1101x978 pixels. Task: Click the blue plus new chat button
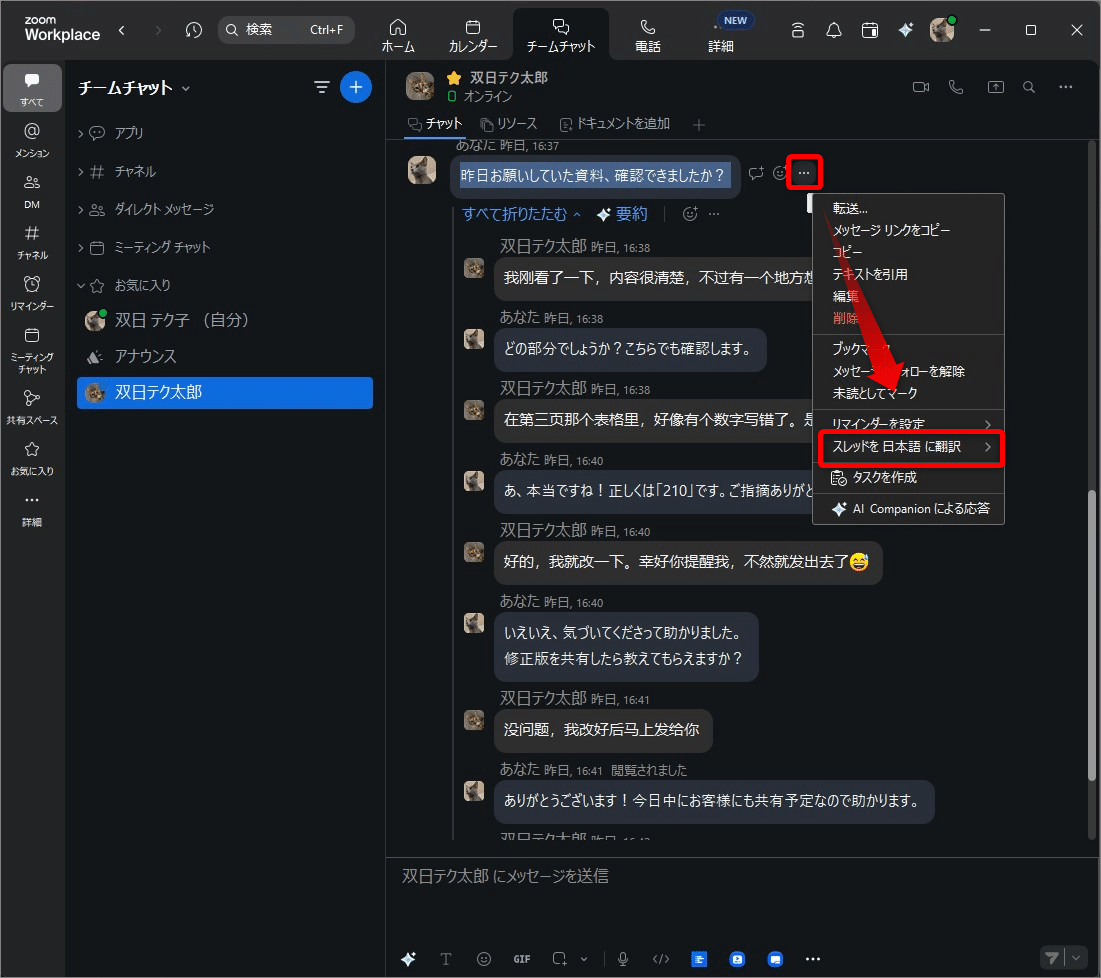point(356,87)
